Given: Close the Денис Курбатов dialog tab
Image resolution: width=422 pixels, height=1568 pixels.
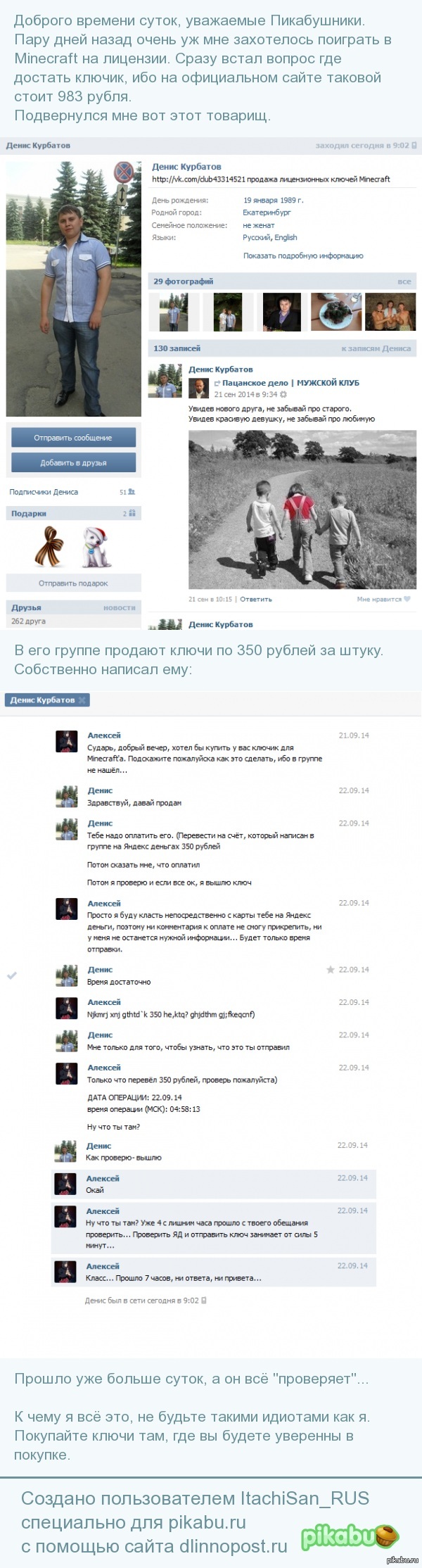Looking at the screenshot, I should (82, 700).
